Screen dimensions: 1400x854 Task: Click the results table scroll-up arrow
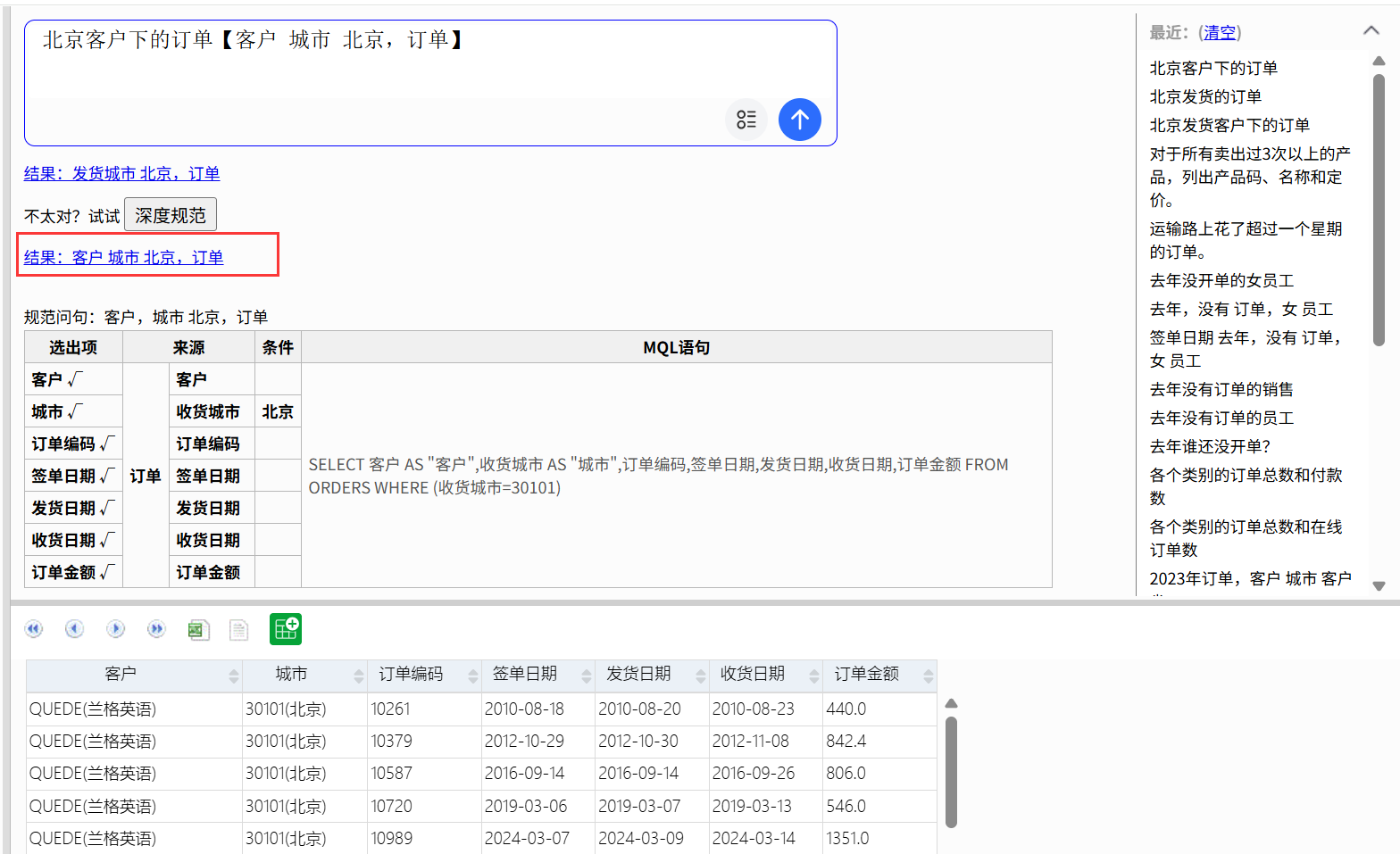coord(951,703)
